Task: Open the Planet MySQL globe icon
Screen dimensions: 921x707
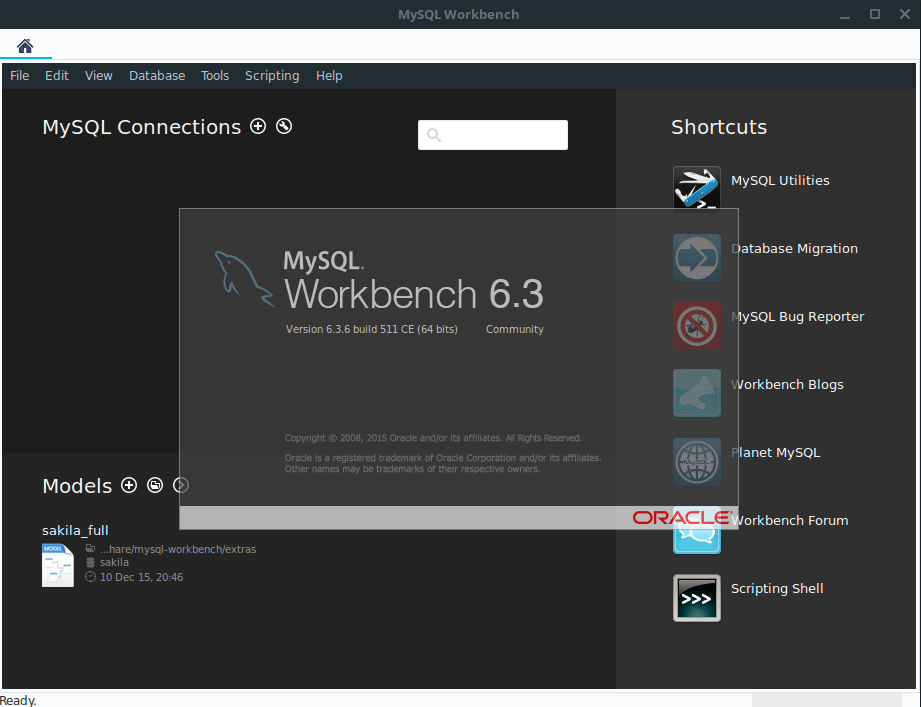Action: coord(696,461)
